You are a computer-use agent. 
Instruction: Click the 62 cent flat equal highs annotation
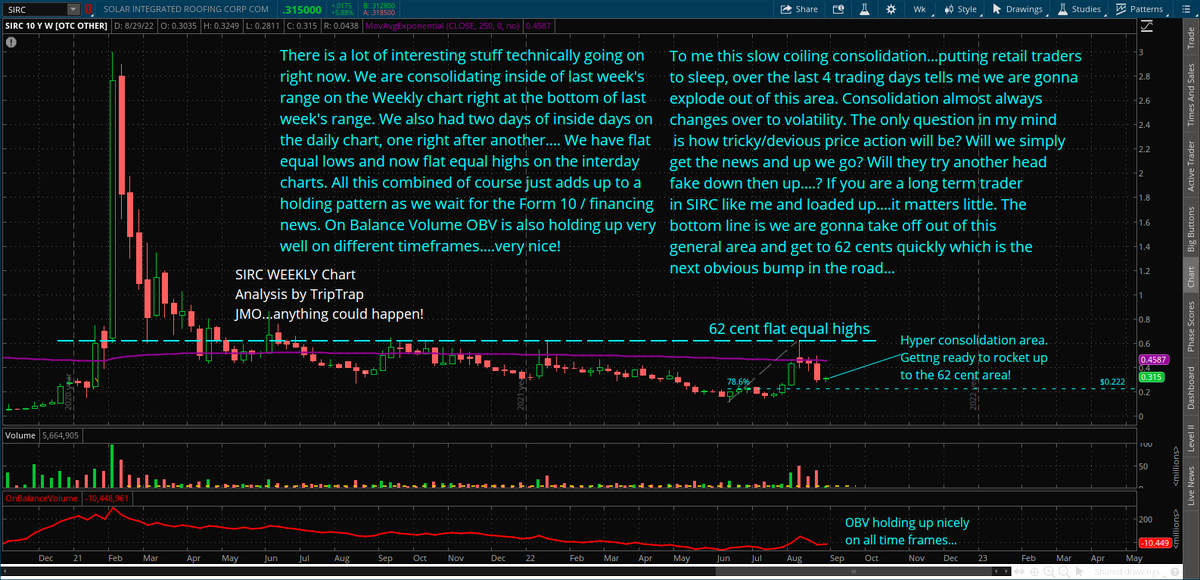(x=789, y=328)
